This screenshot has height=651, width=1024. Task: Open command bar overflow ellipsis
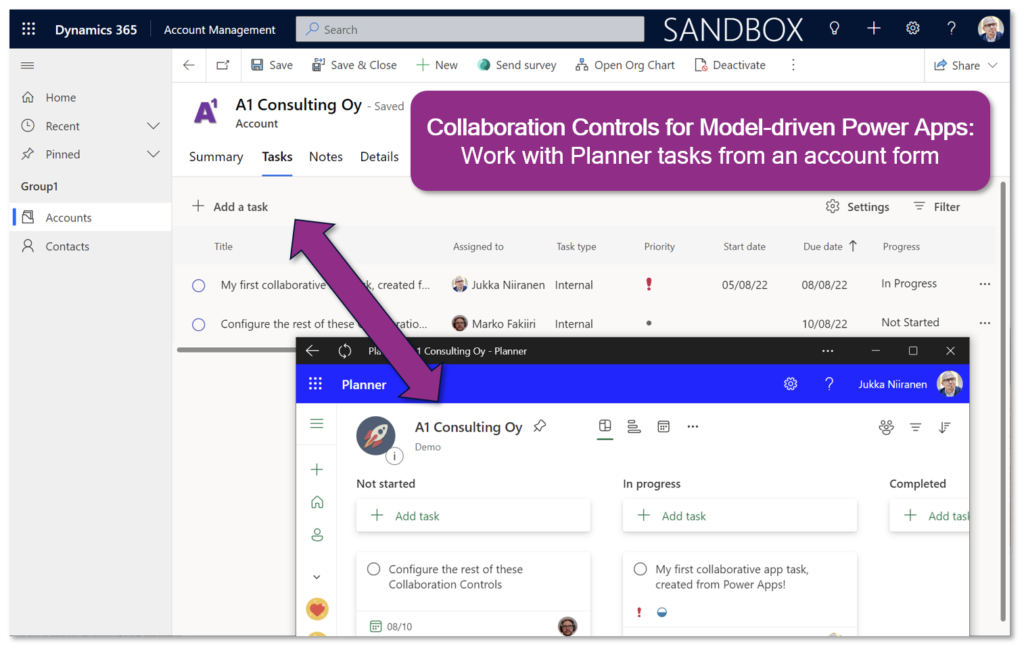(x=793, y=65)
